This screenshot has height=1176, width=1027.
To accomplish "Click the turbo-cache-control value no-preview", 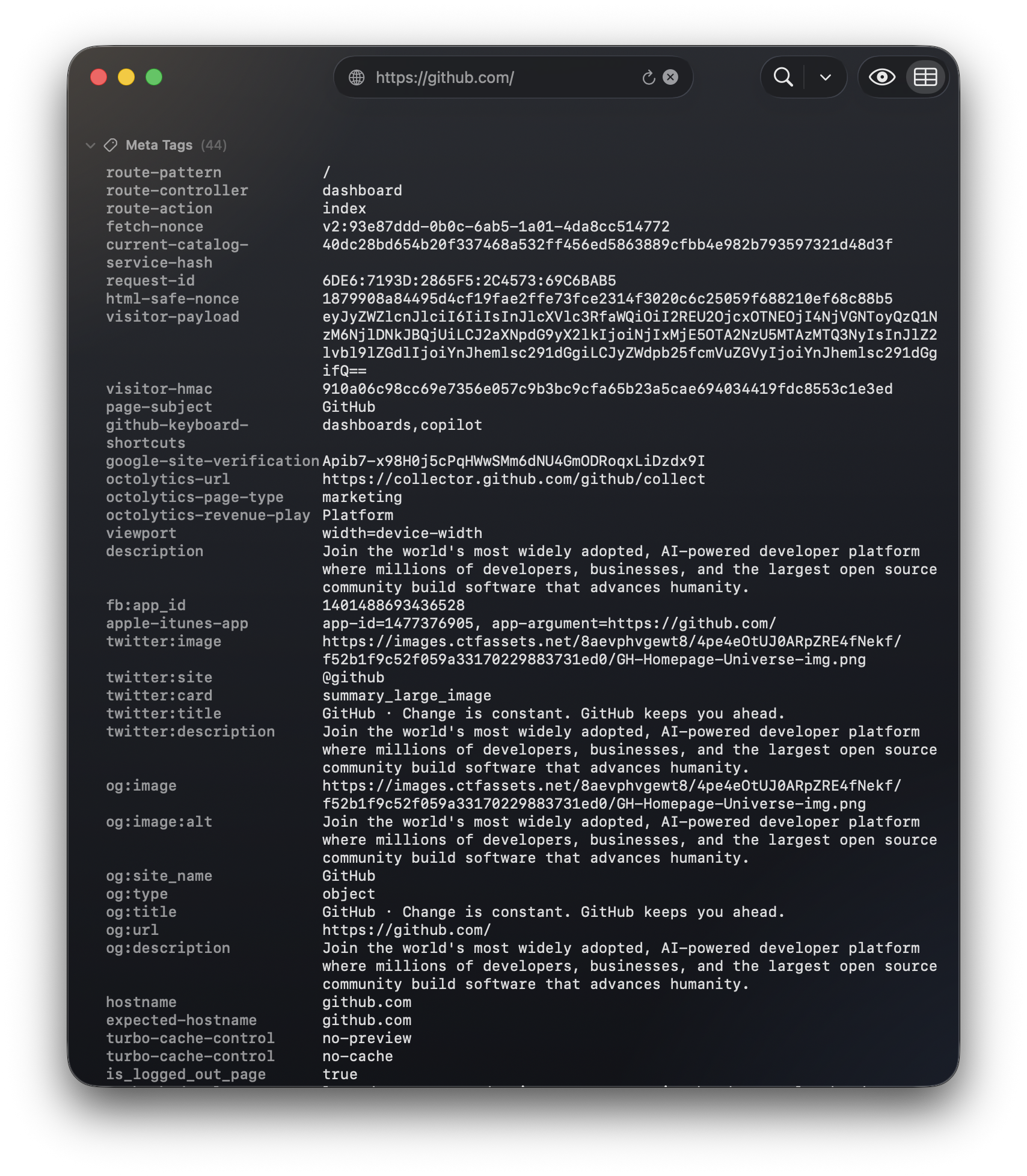I will pyautogui.click(x=367, y=1038).
